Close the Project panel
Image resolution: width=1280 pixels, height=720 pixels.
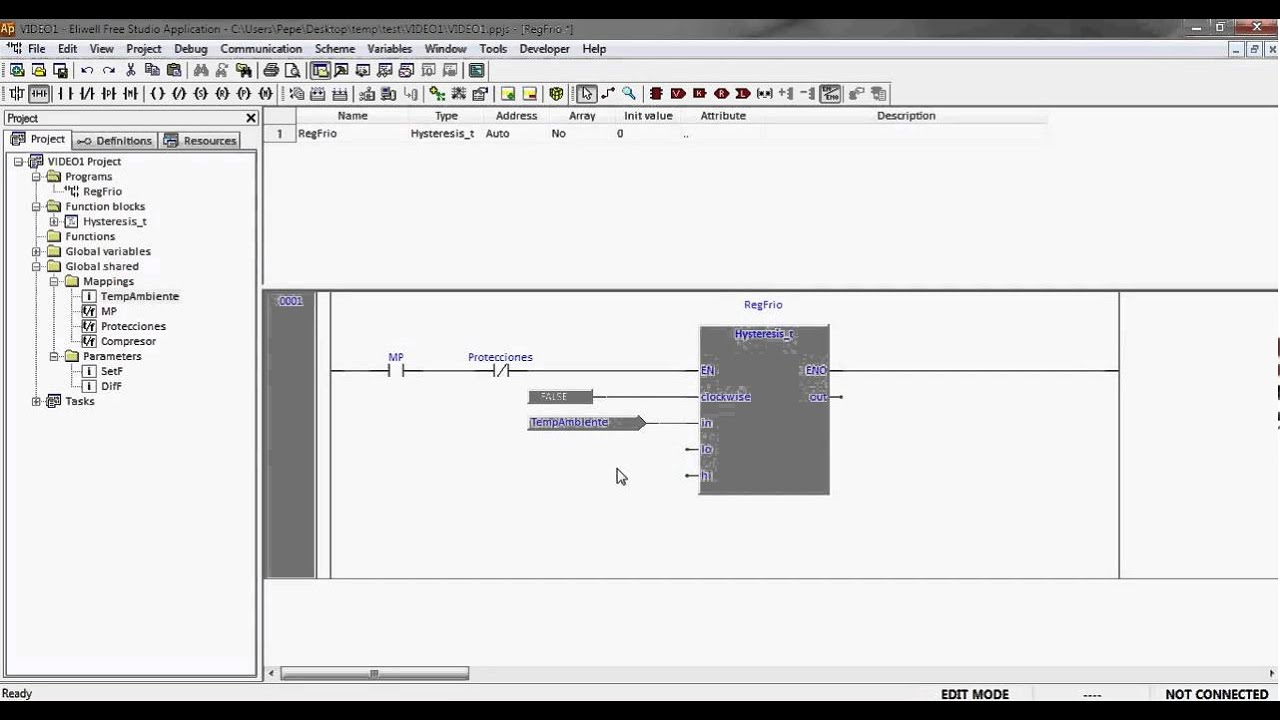pos(251,118)
